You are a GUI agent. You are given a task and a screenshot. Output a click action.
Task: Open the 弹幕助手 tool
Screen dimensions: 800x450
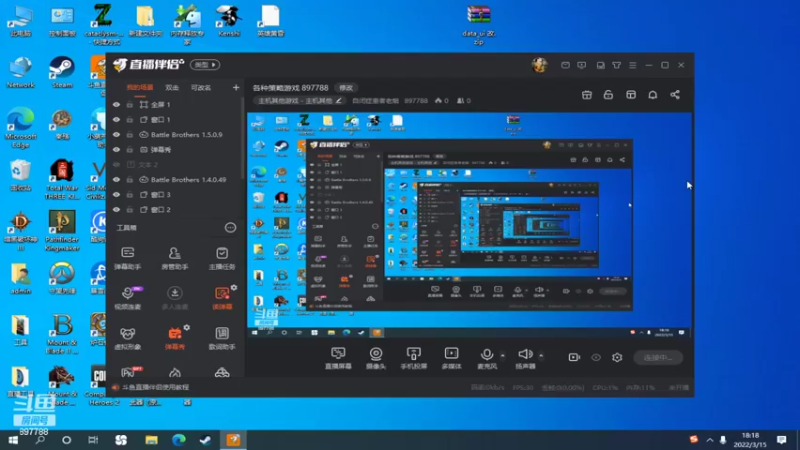pos(128,258)
